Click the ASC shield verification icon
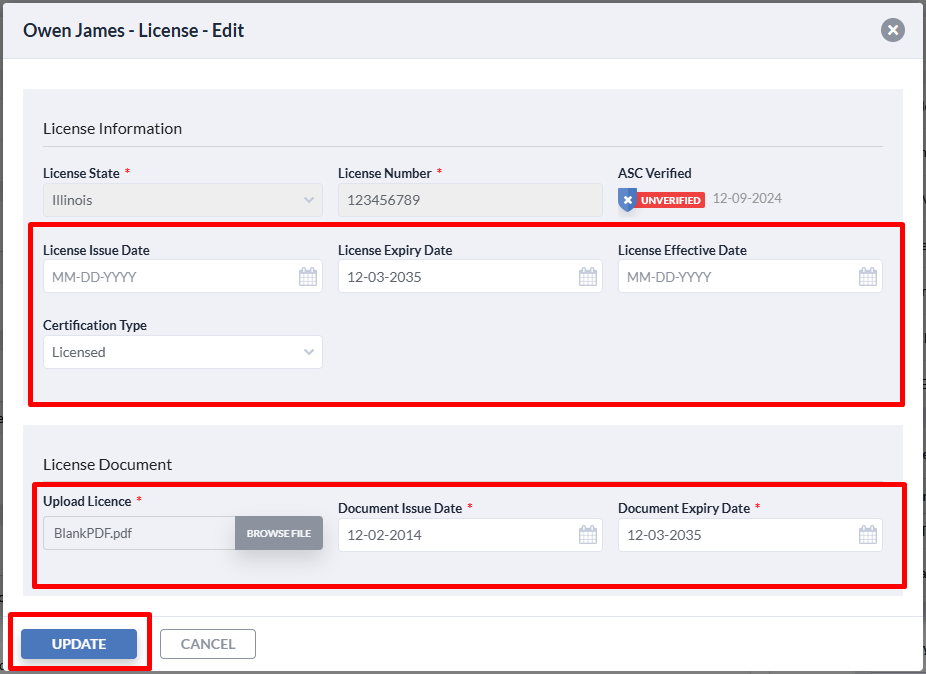Image resolution: width=926 pixels, height=674 pixels. click(x=627, y=200)
